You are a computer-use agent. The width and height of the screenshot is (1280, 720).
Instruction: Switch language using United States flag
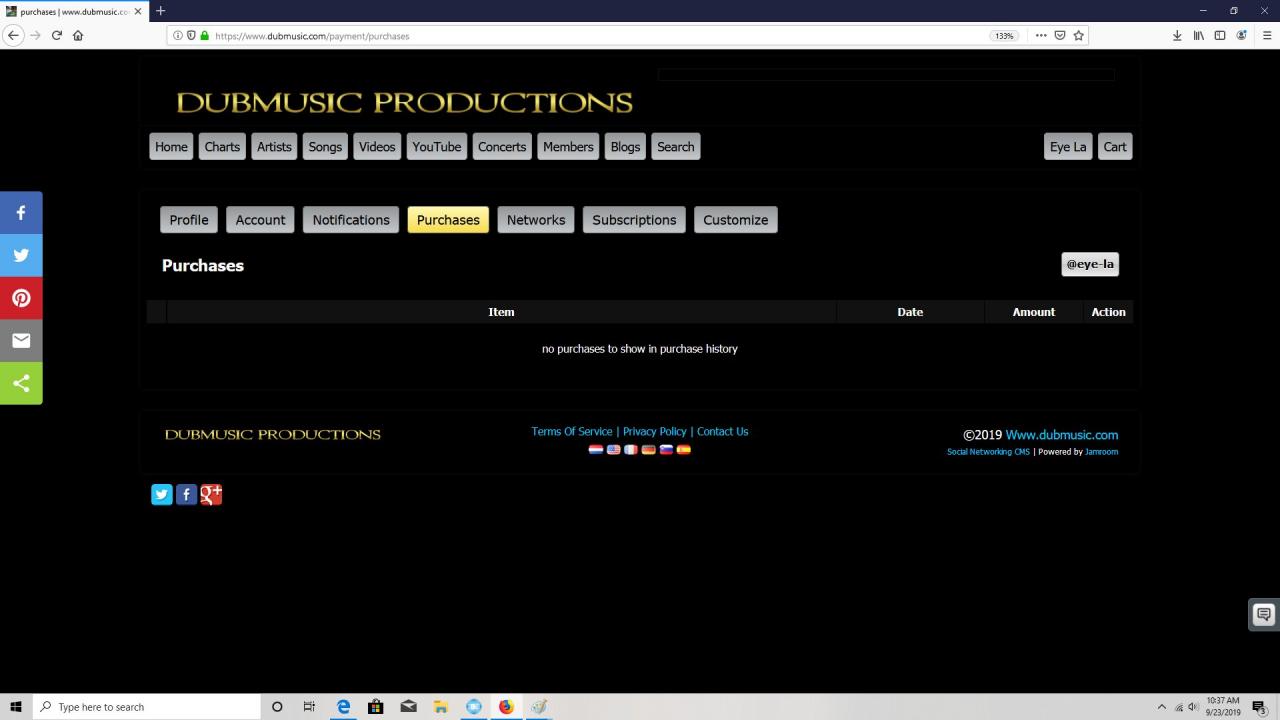pyautogui.click(x=613, y=450)
